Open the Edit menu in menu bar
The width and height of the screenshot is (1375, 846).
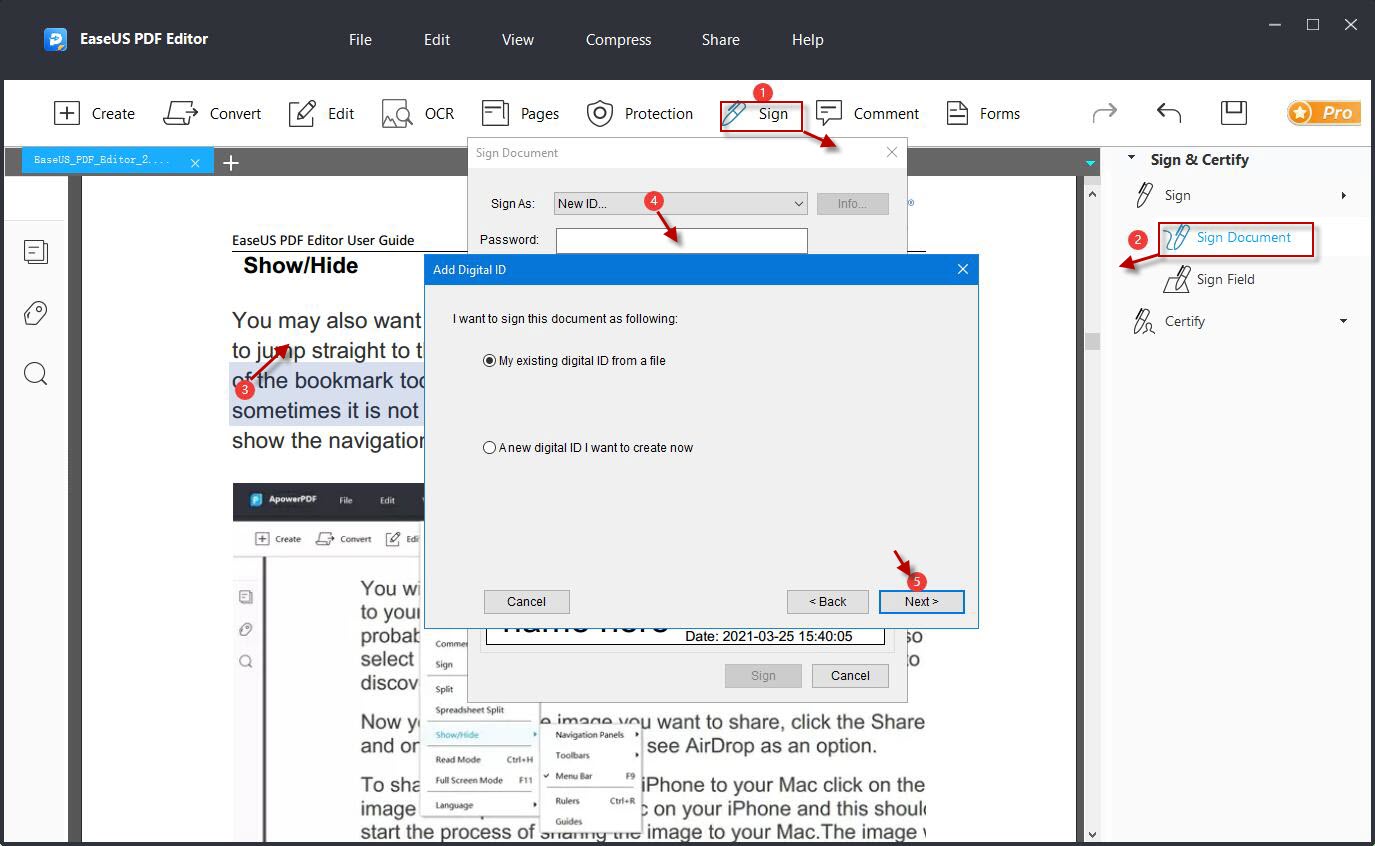pyautogui.click(x=437, y=40)
